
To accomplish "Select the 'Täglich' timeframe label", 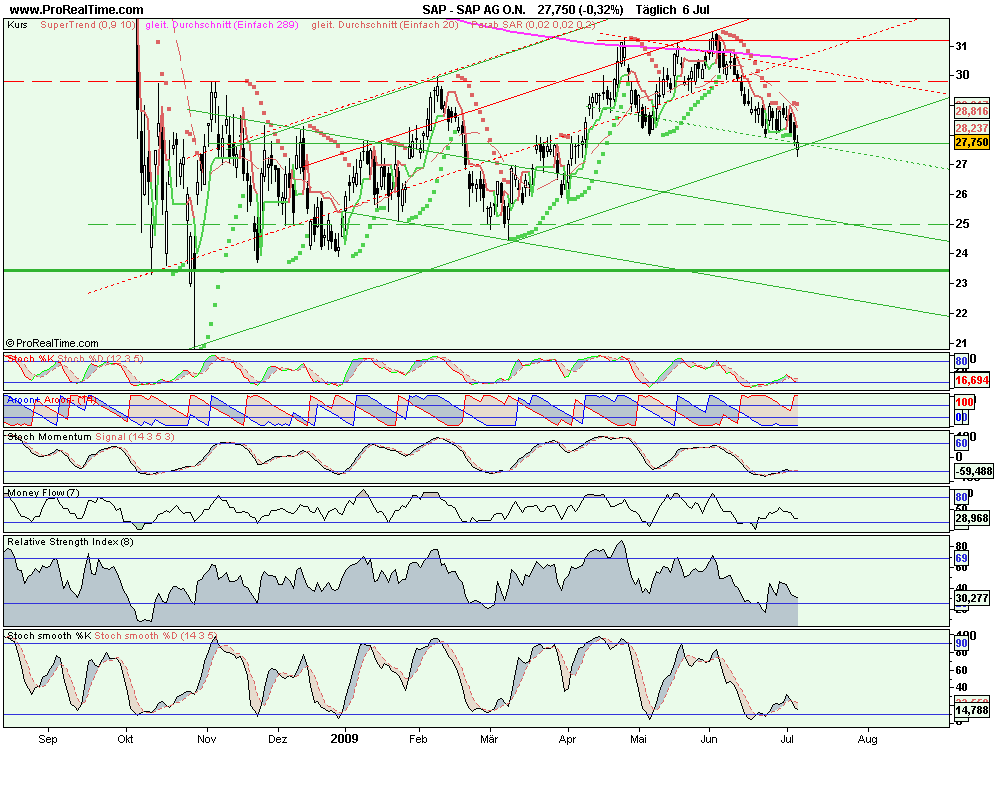I will [x=656, y=10].
